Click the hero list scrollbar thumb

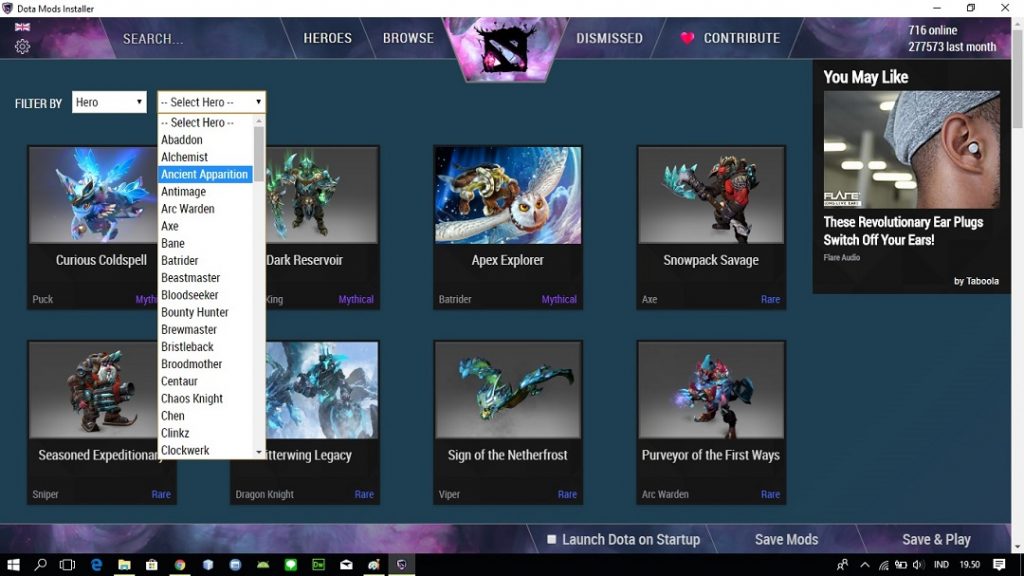(259, 154)
